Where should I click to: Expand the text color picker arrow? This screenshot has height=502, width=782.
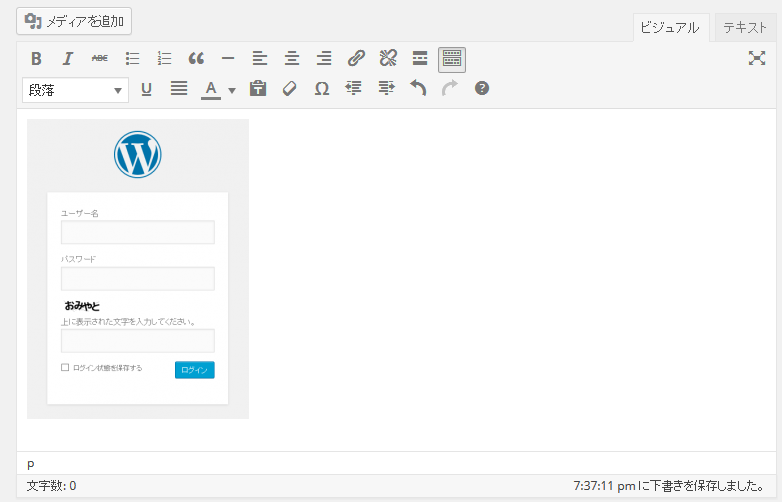pyautogui.click(x=232, y=90)
